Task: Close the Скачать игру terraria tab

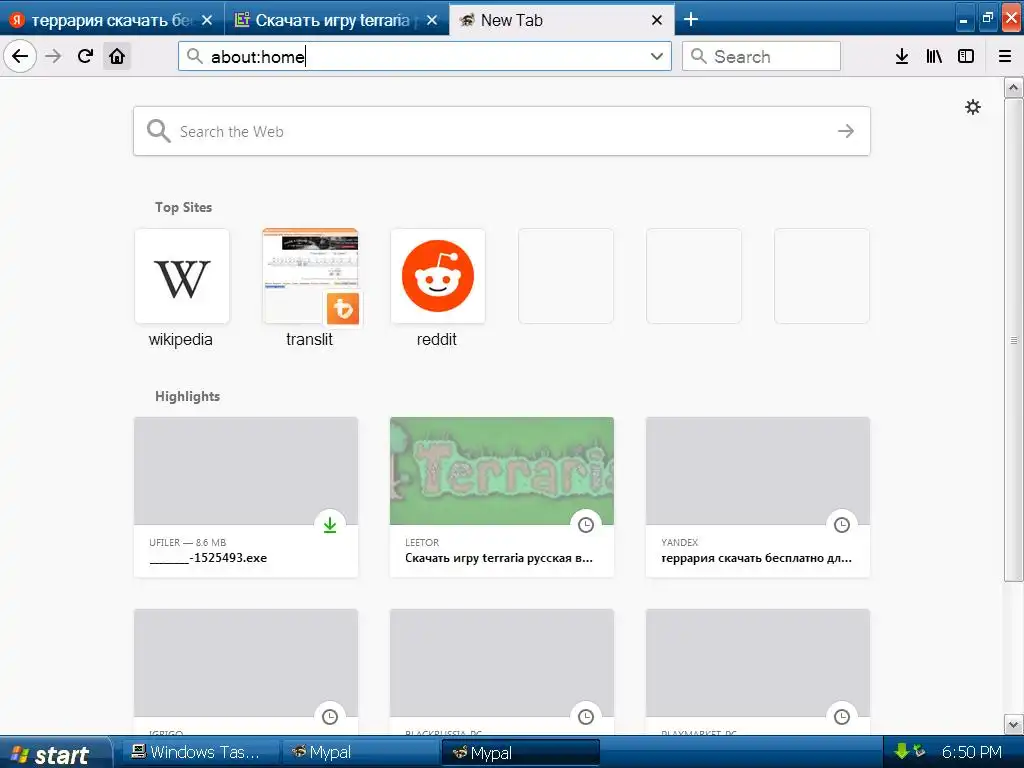Action: [x=432, y=20]
